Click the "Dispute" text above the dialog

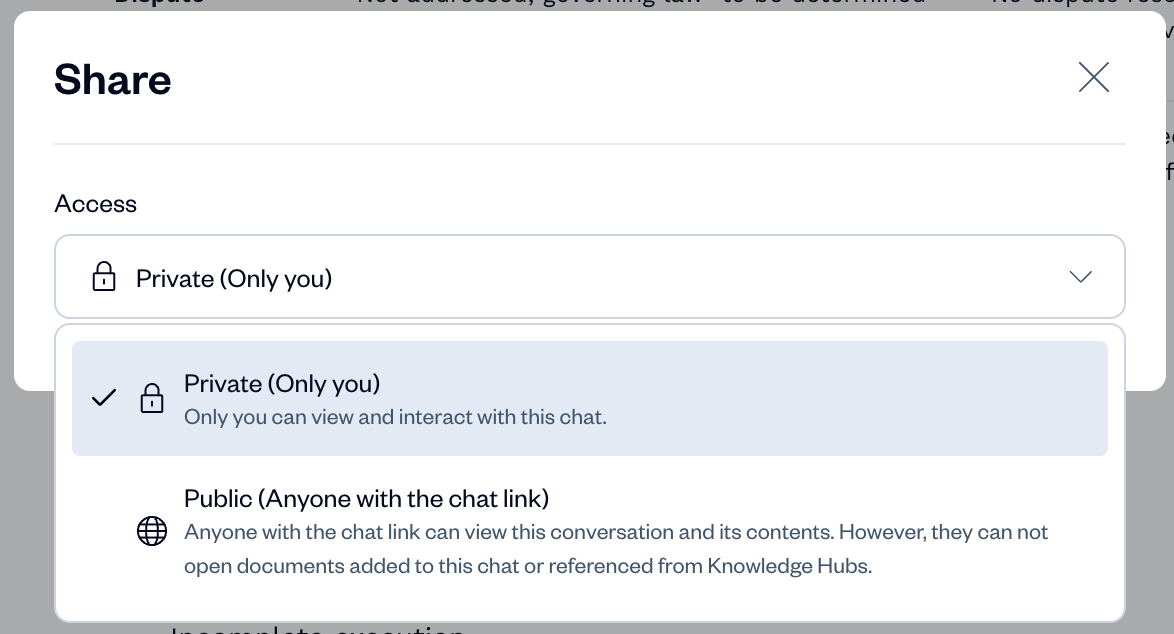(160, 3)
